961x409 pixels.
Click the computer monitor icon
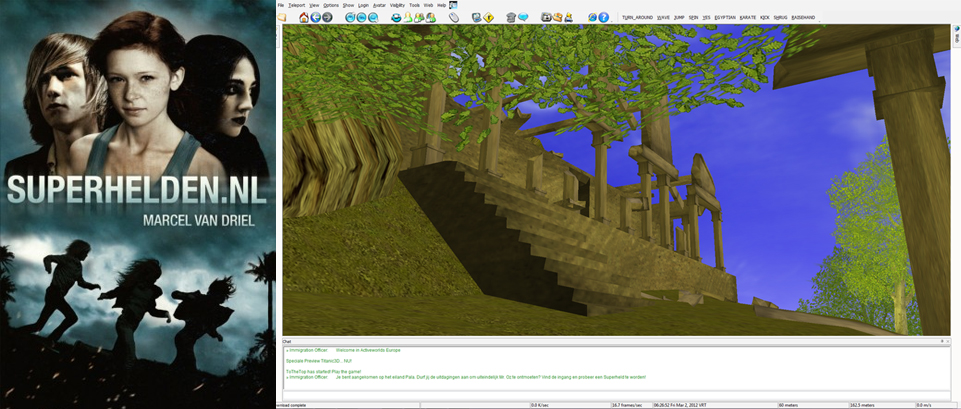(x=476, y=17)
